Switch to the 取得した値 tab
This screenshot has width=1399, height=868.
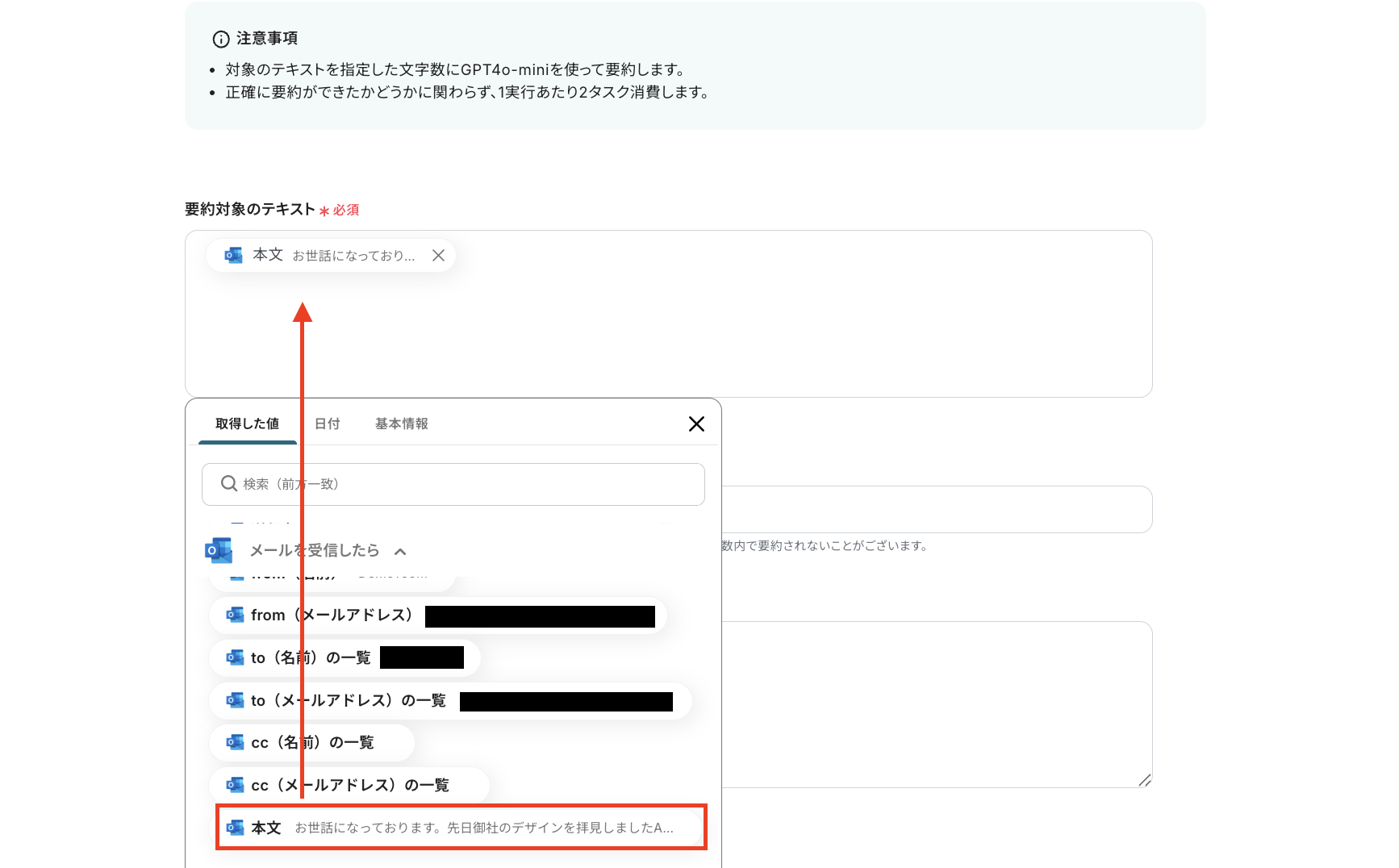click(247, 424)
